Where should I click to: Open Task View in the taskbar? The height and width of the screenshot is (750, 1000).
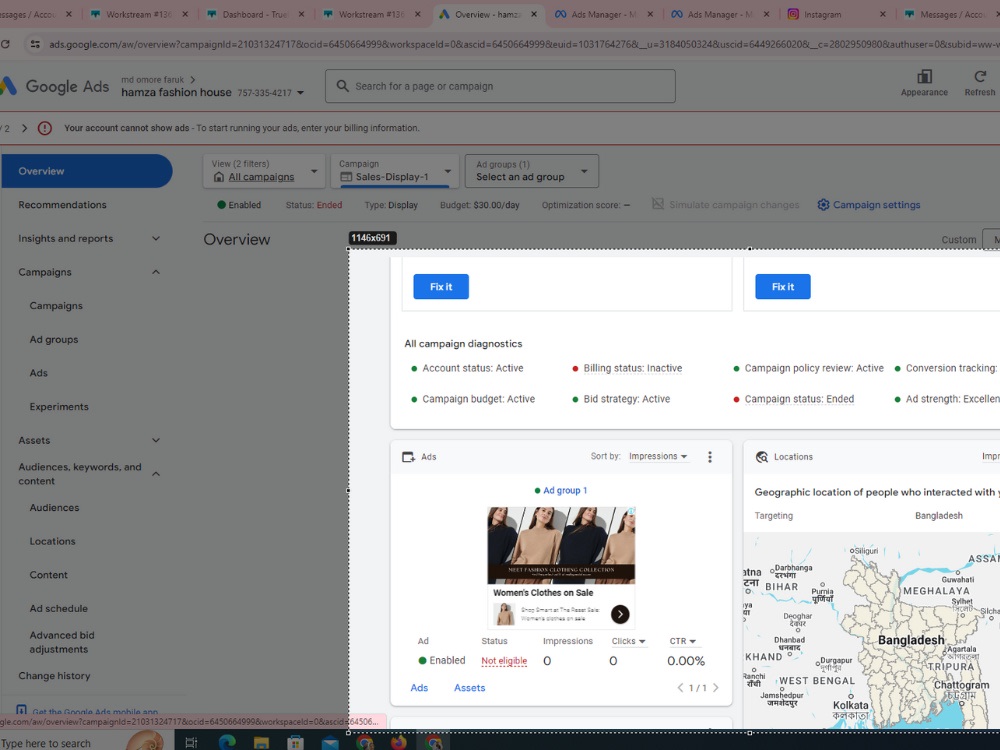(191, 742)
